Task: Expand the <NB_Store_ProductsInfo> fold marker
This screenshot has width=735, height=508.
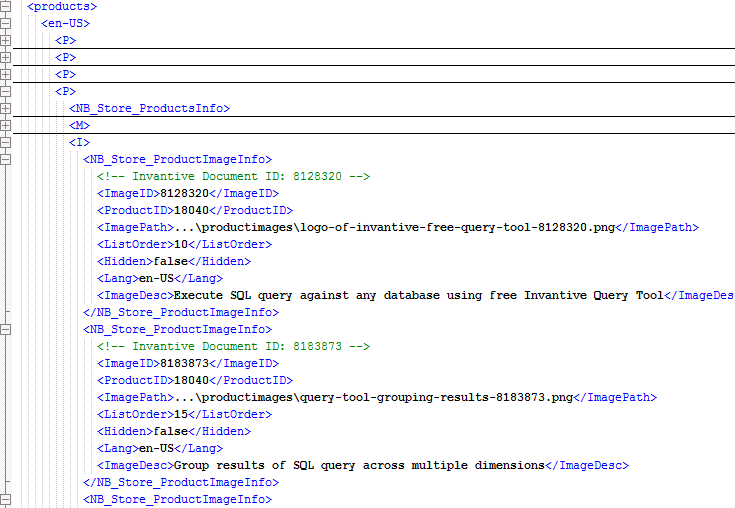Action: [5, 108]
